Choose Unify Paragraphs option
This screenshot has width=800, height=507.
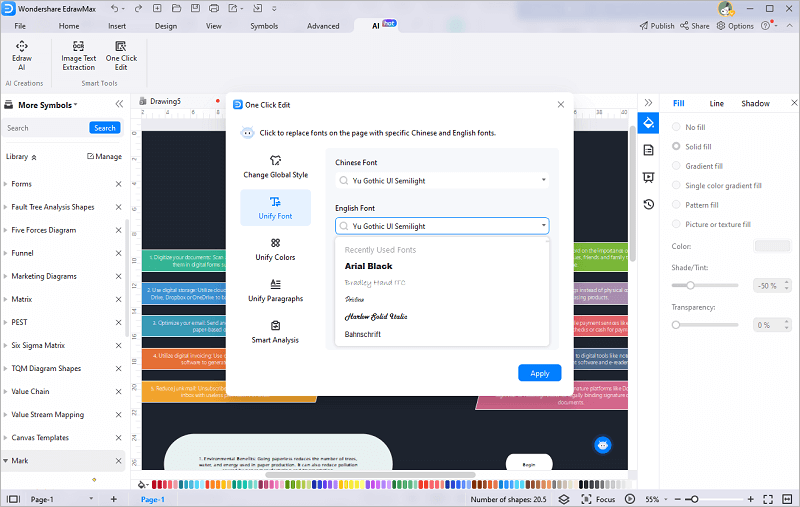[x=275, y=291]
